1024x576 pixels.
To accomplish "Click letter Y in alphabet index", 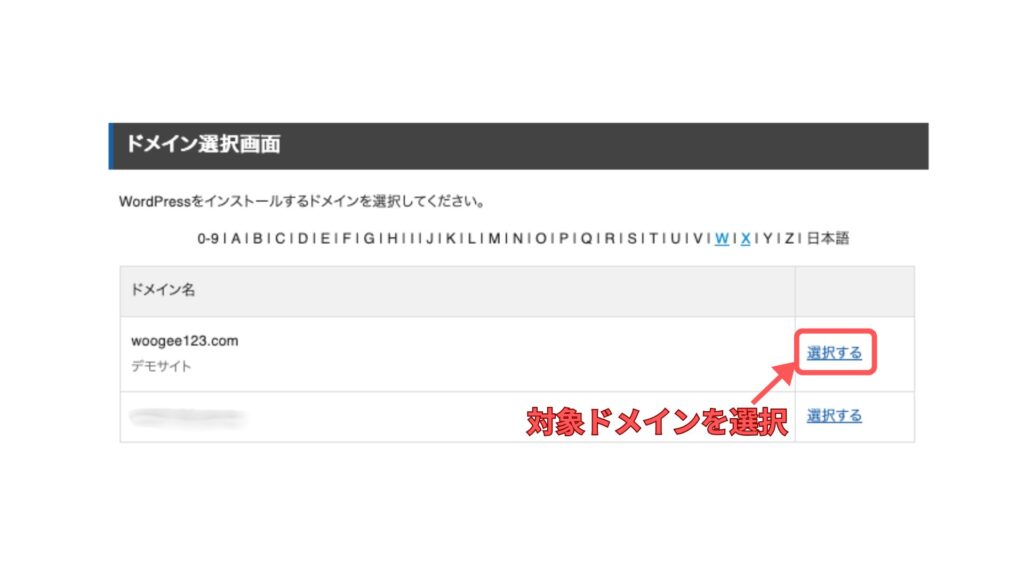I will pyautogui.click(x=768, y=238).
